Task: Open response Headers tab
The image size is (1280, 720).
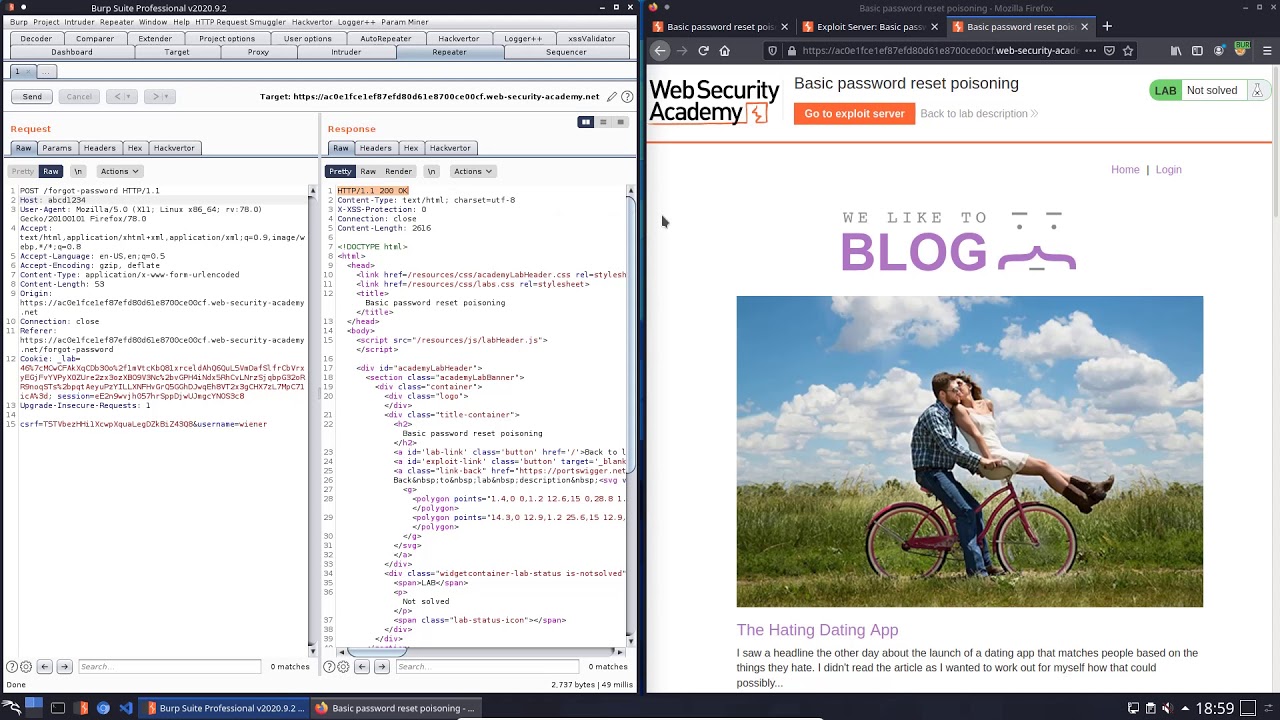Action: (376, 148)
